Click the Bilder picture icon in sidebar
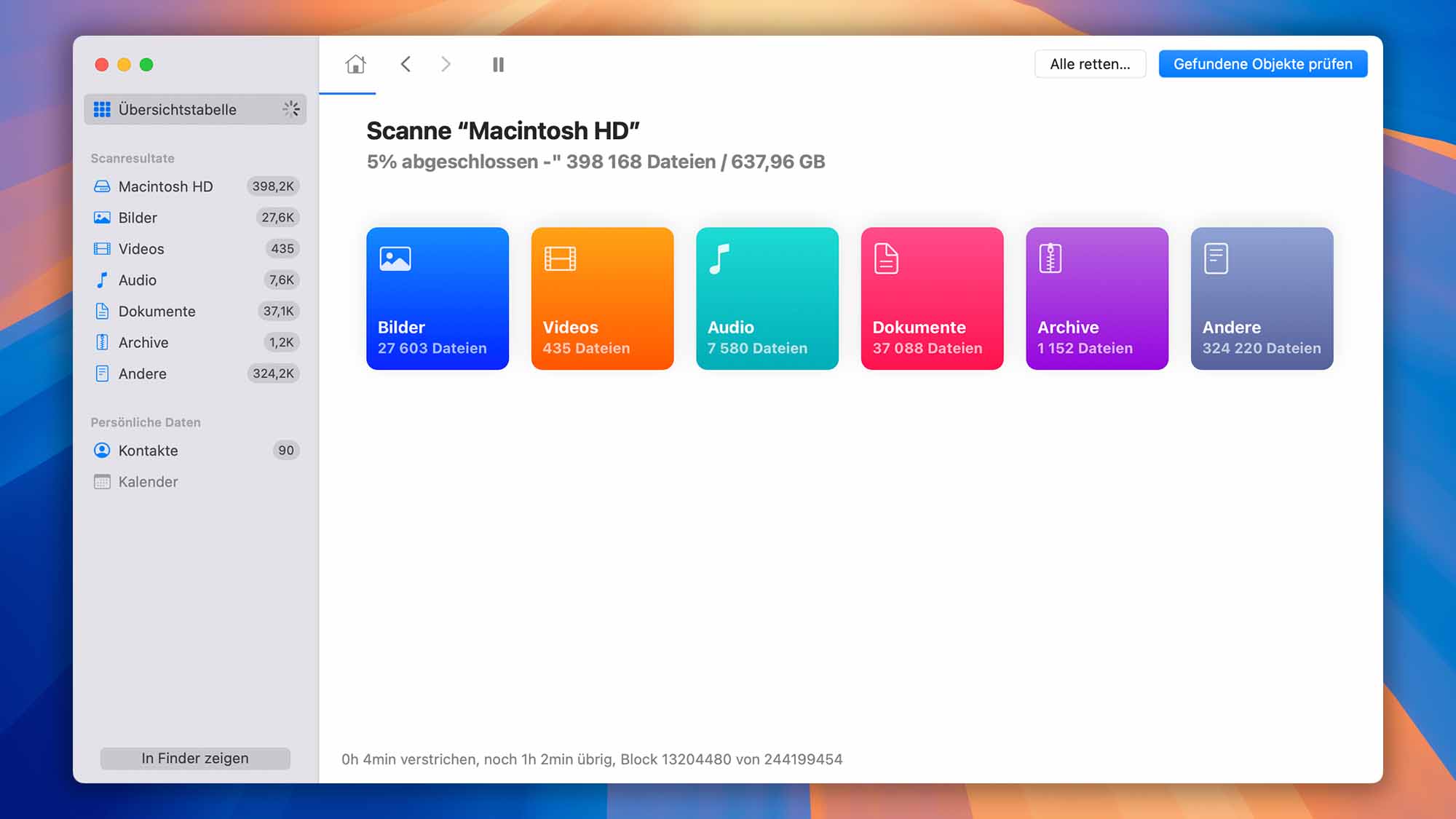This screenshot has height=819, width=1456. (x=102, y=218)
